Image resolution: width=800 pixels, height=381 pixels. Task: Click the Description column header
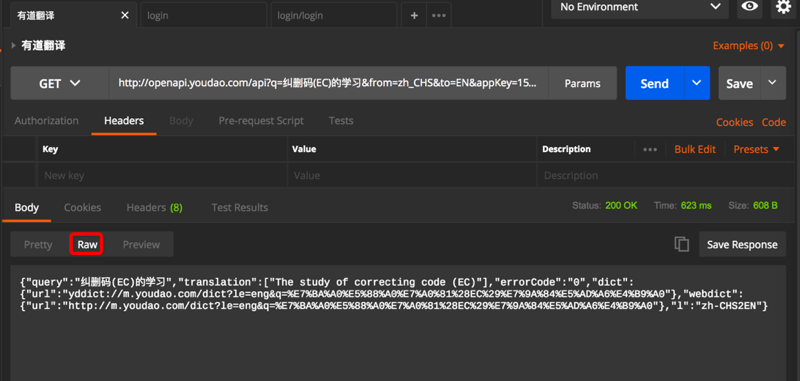[566, 149]
